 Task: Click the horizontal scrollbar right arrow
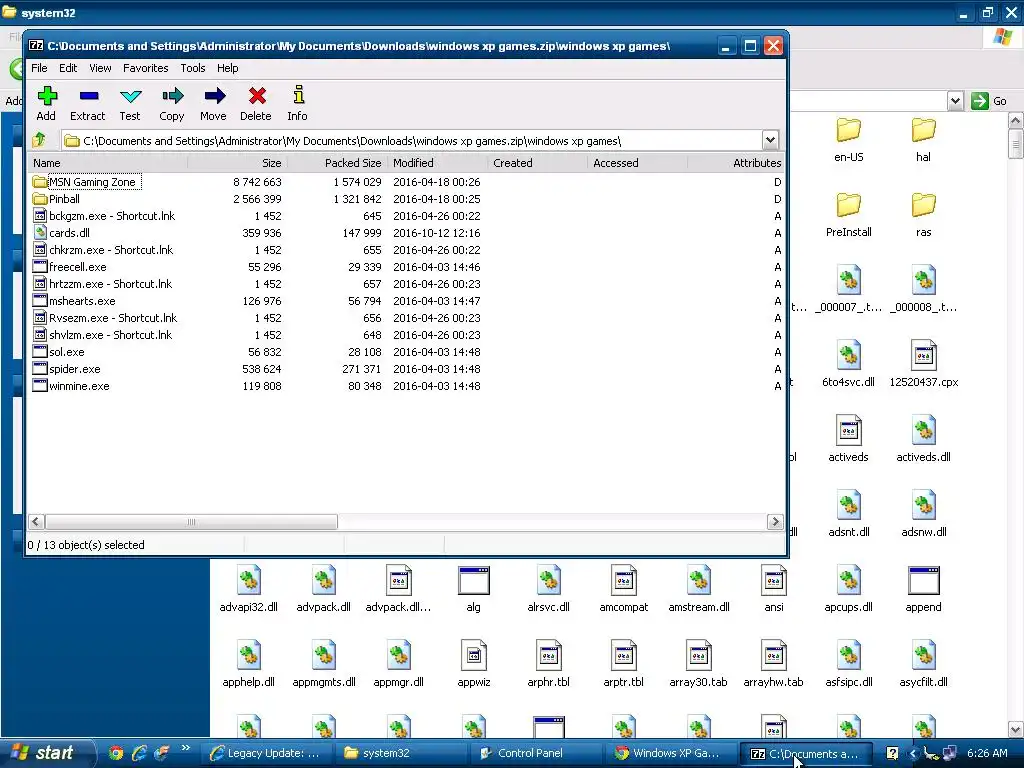coord(775,522)
